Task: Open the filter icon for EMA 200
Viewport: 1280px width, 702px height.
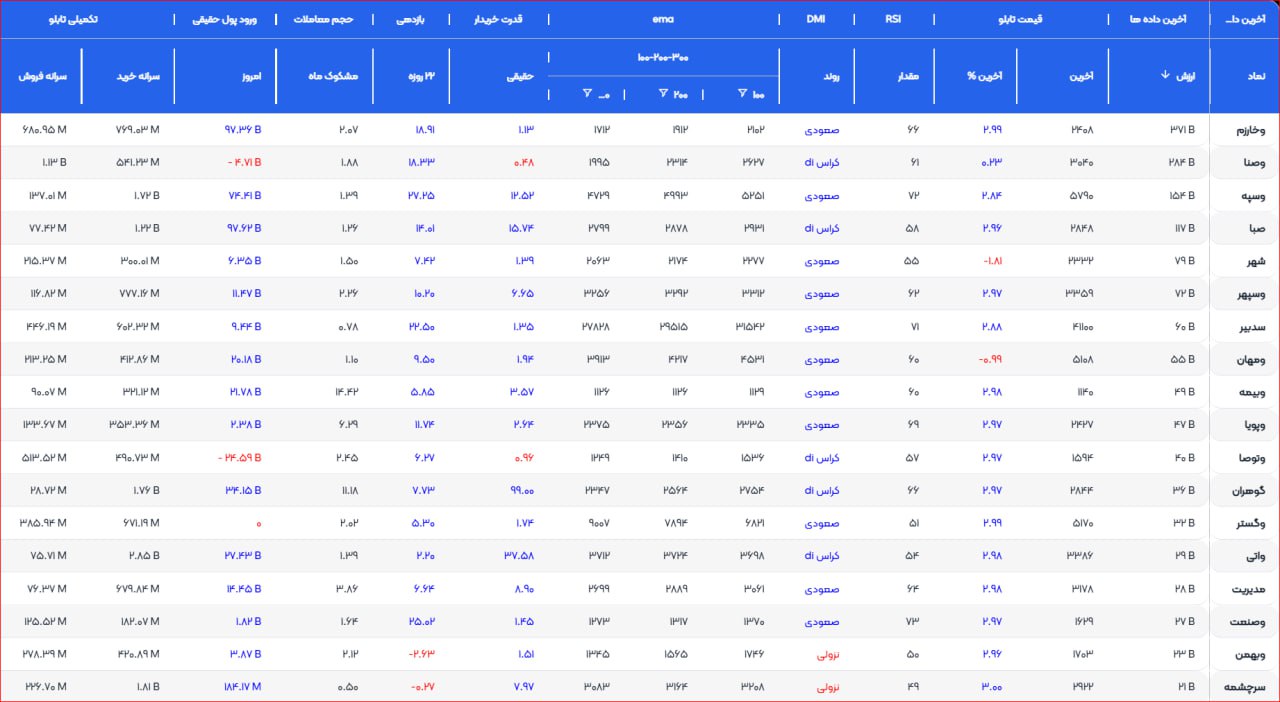Action: pos(664,94)
